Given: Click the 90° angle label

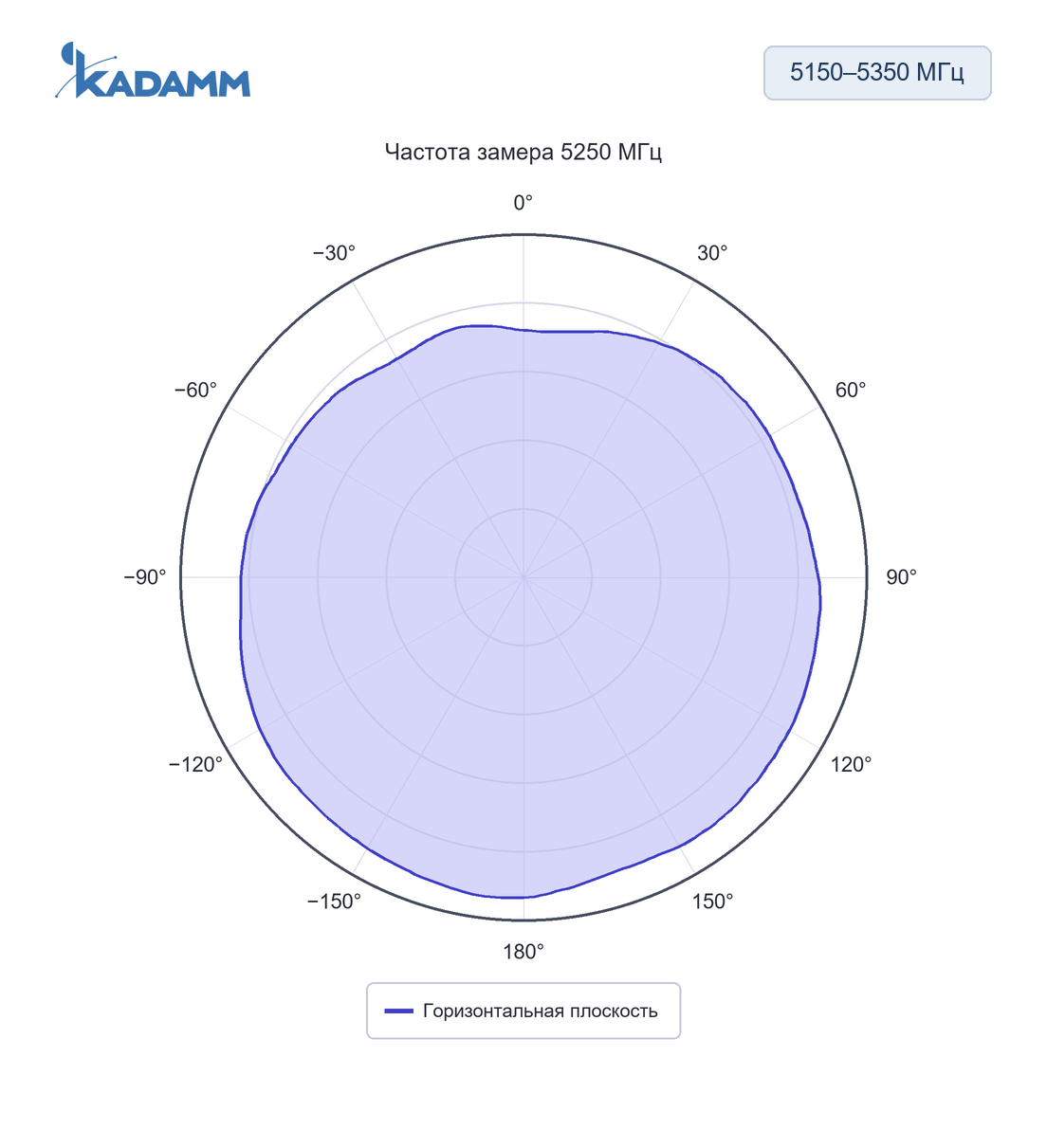Looking at the screenshot, I should click(901, 577).
